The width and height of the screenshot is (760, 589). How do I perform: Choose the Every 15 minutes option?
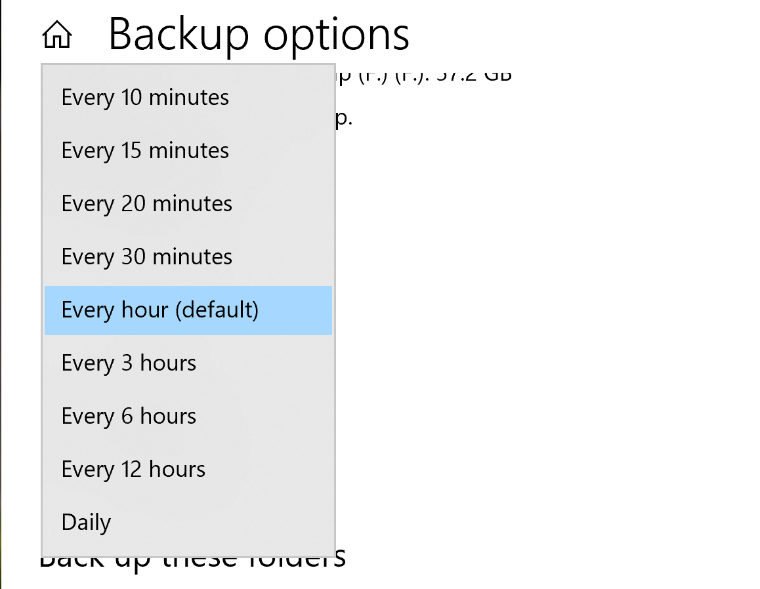pyautogui.click(x=145, y=151)
